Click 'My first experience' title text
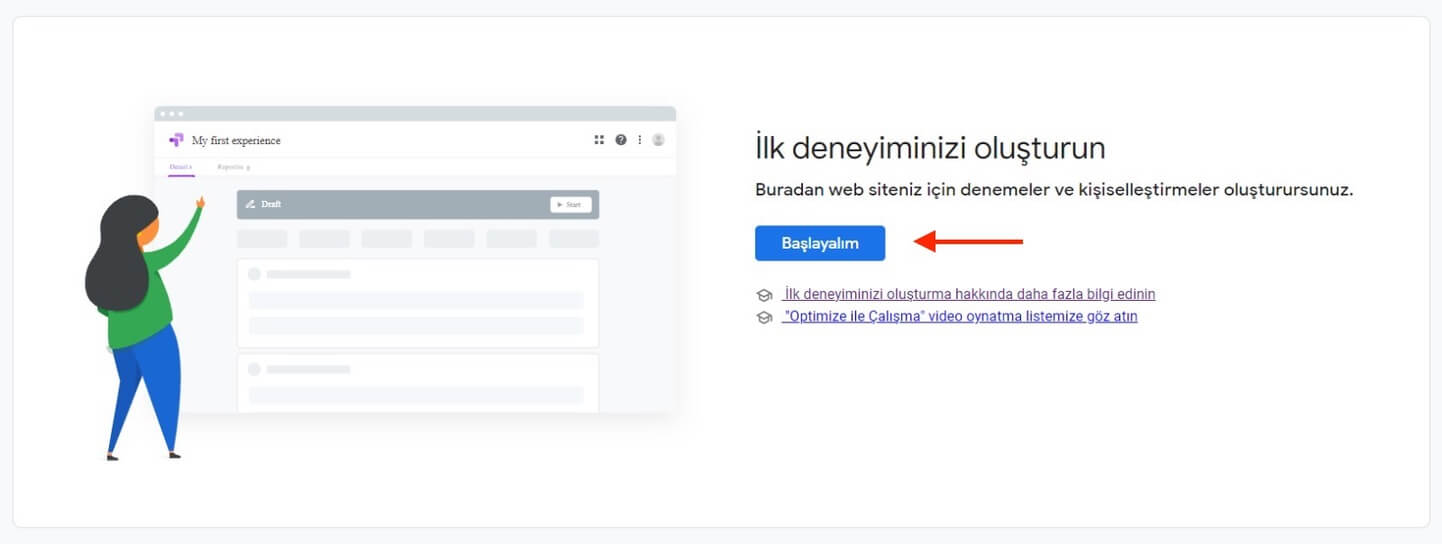The height and width of the screenshot is (544, 1442). 236,140
